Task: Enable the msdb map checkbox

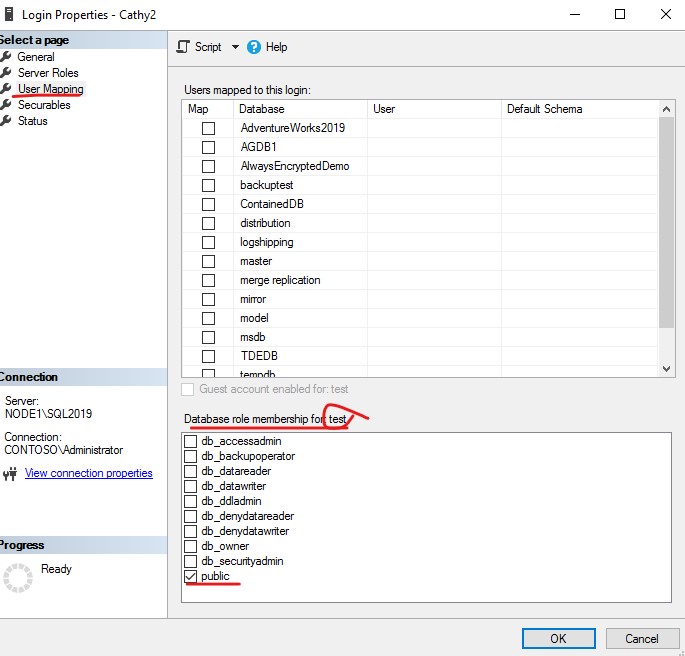Action: (208, 337)
